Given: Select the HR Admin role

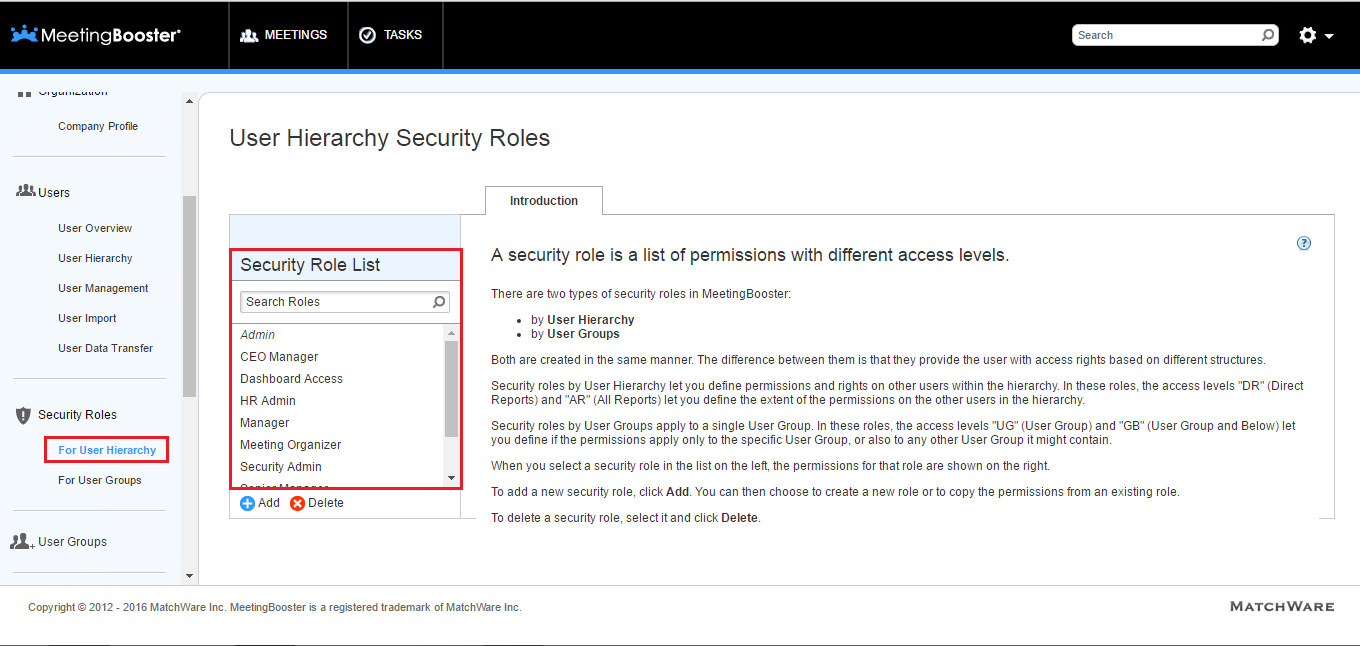Looking at the screenshot, I should pyautogui.click(x=268, y=401).
